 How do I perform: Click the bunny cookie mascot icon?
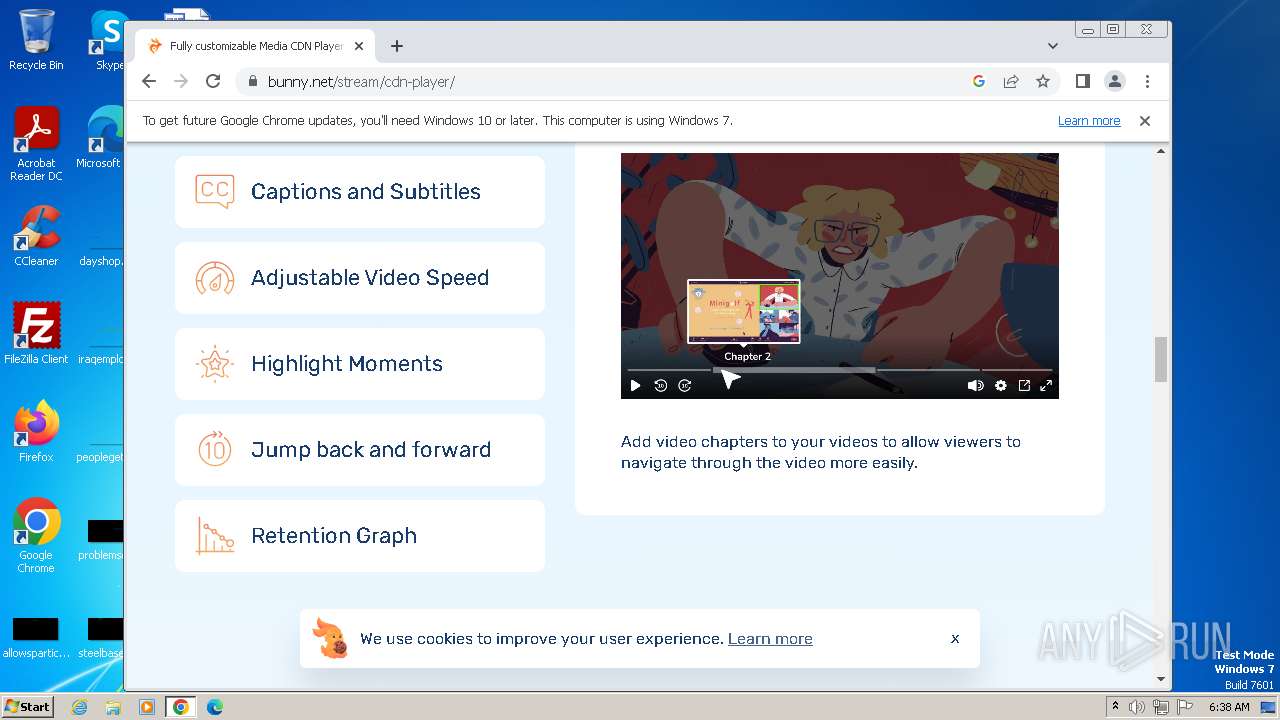click(x=331, y=639)
